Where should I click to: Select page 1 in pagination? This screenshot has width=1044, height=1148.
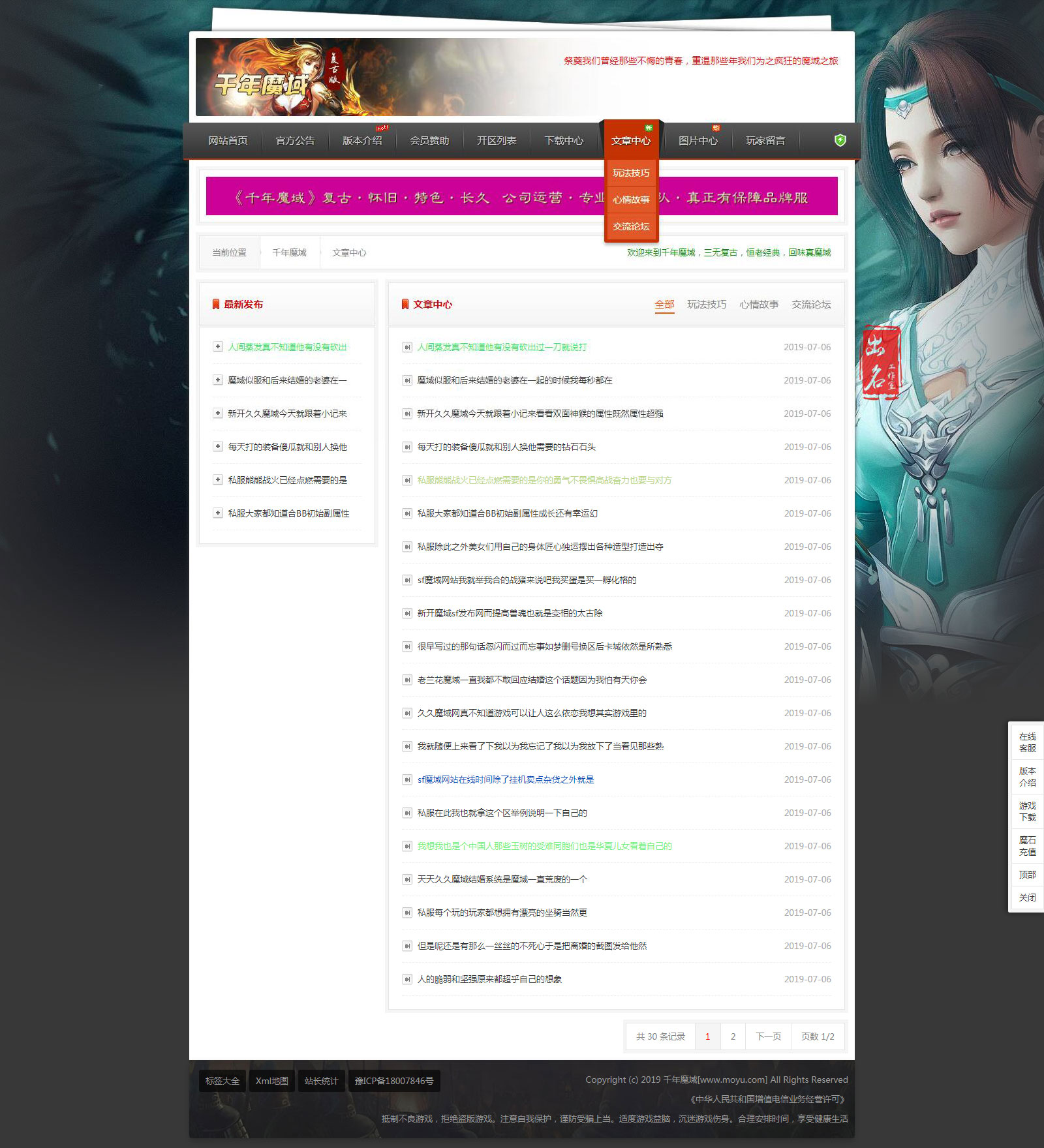[707, 1036]
